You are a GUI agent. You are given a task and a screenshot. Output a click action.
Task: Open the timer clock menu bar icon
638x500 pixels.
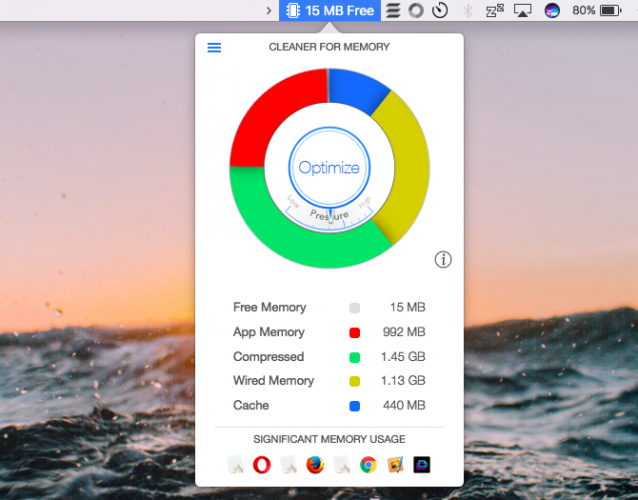click(440, 11)
